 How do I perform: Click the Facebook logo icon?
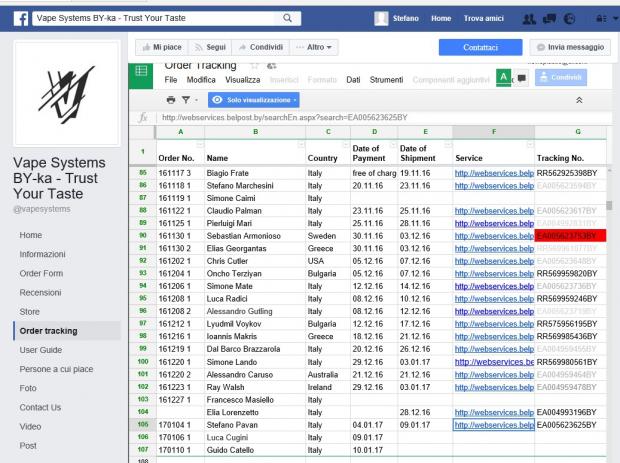(x=21, y=19)
